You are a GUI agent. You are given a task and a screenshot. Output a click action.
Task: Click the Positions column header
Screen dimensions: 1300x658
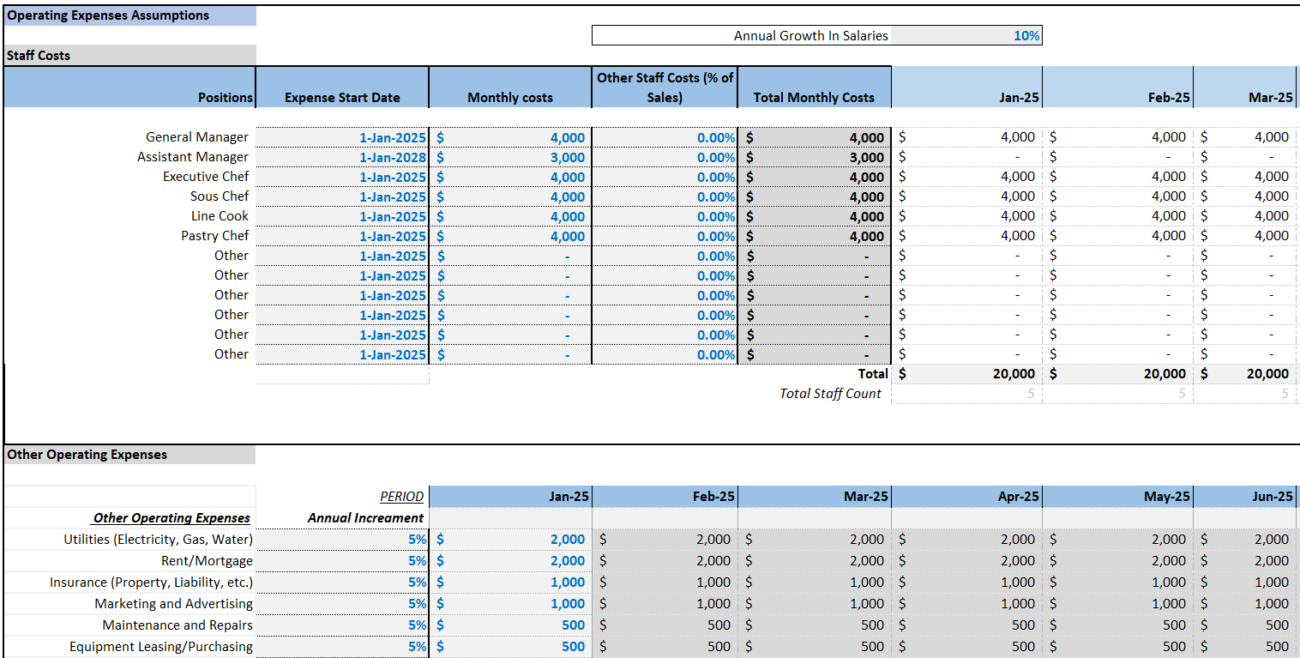coord(130,87)
